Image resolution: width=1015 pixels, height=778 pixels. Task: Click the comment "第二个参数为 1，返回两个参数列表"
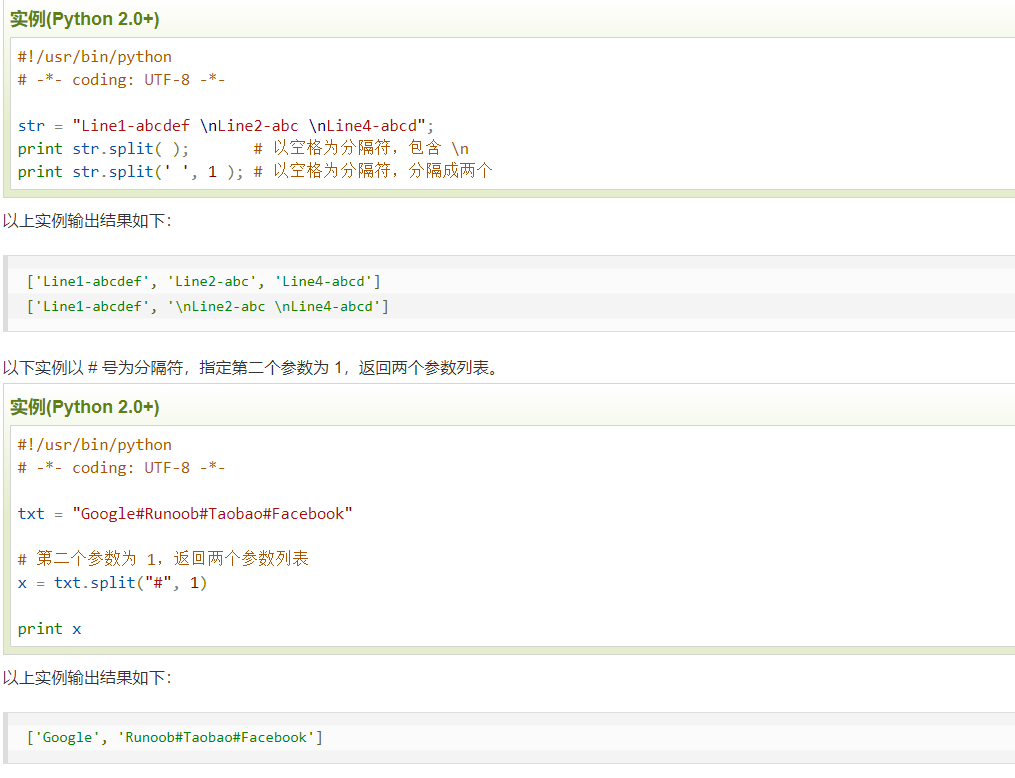[163, 558]
